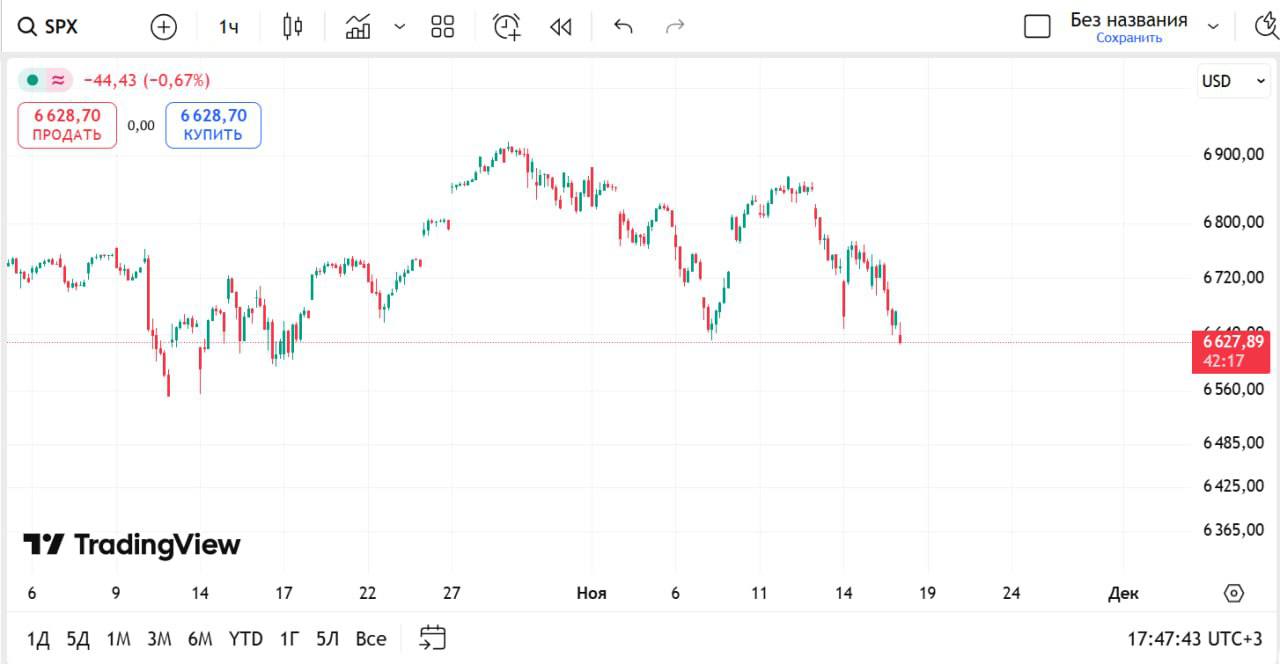Open candlestick chart type selector
This screenshot has width=1280, height=664.
292,27
